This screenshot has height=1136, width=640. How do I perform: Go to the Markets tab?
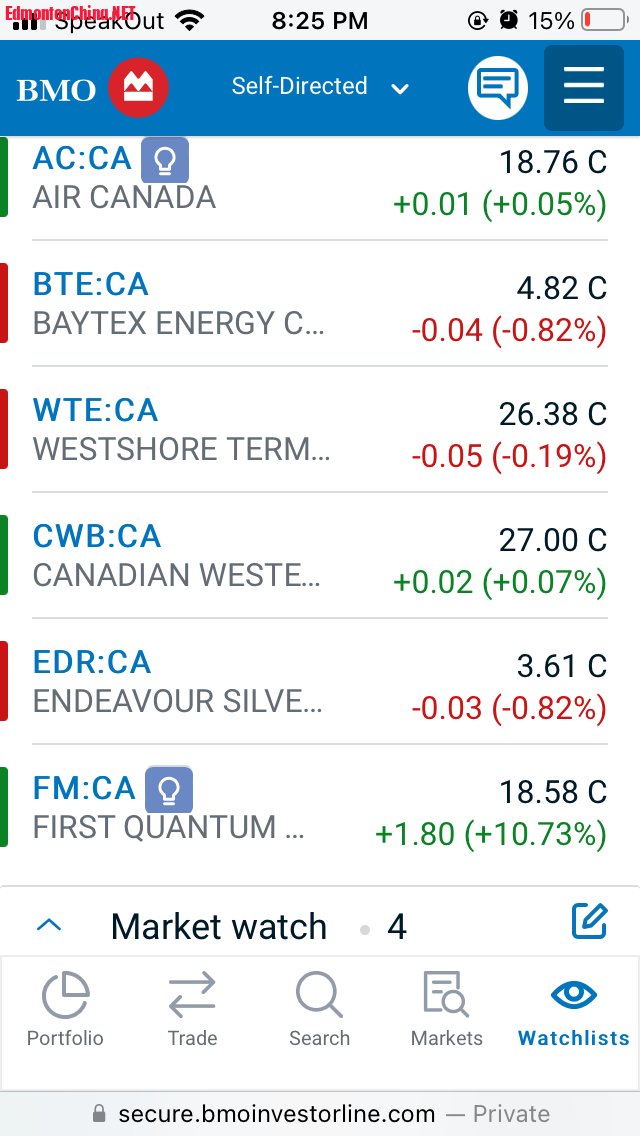[446, 1011]
